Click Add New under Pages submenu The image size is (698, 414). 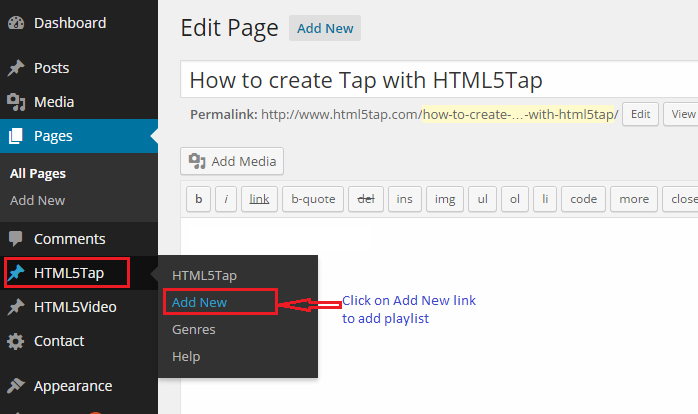click(x=37, y=200)
